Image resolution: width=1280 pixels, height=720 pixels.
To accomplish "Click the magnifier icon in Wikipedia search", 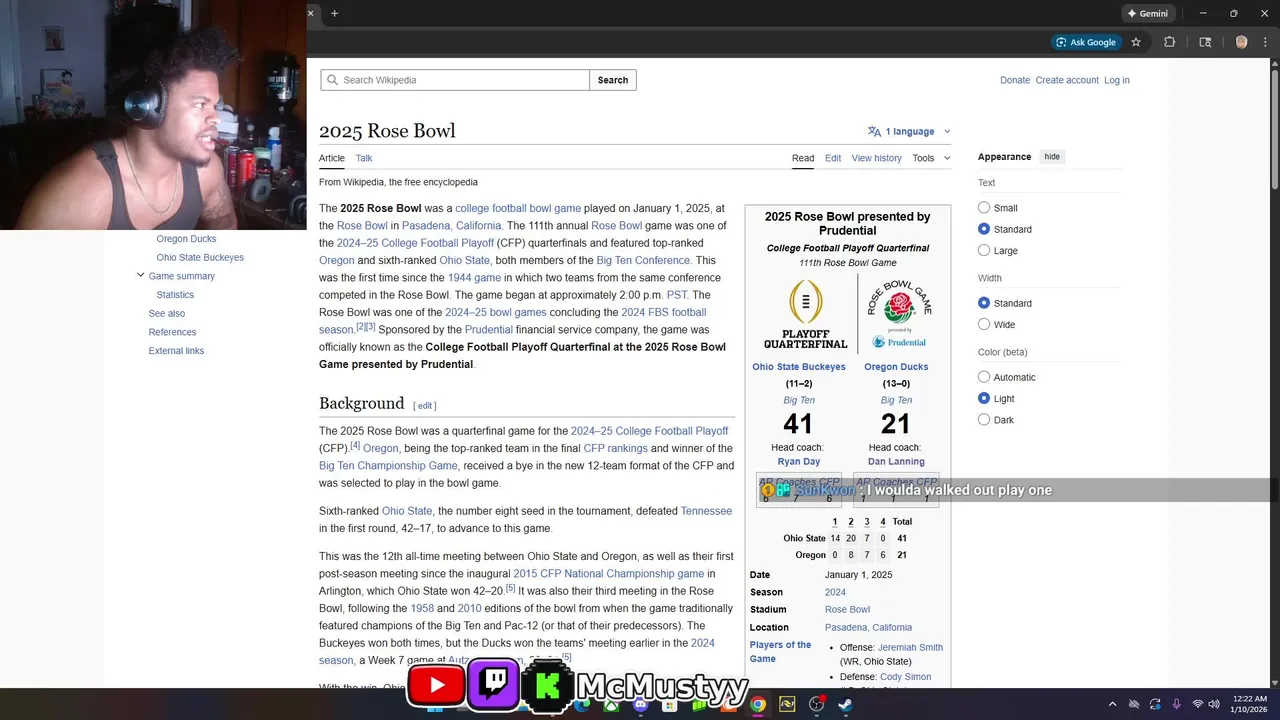I will click(332, 80).
